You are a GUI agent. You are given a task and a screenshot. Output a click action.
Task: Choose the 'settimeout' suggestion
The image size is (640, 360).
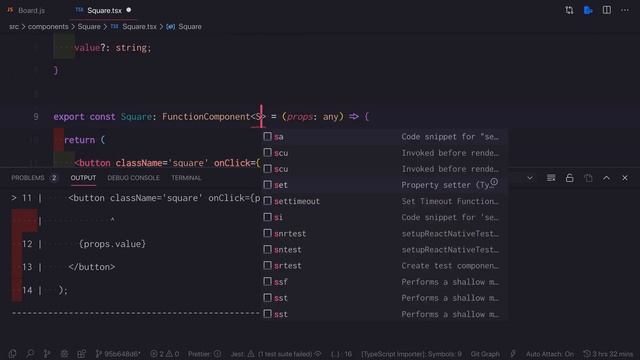point(384,201)
